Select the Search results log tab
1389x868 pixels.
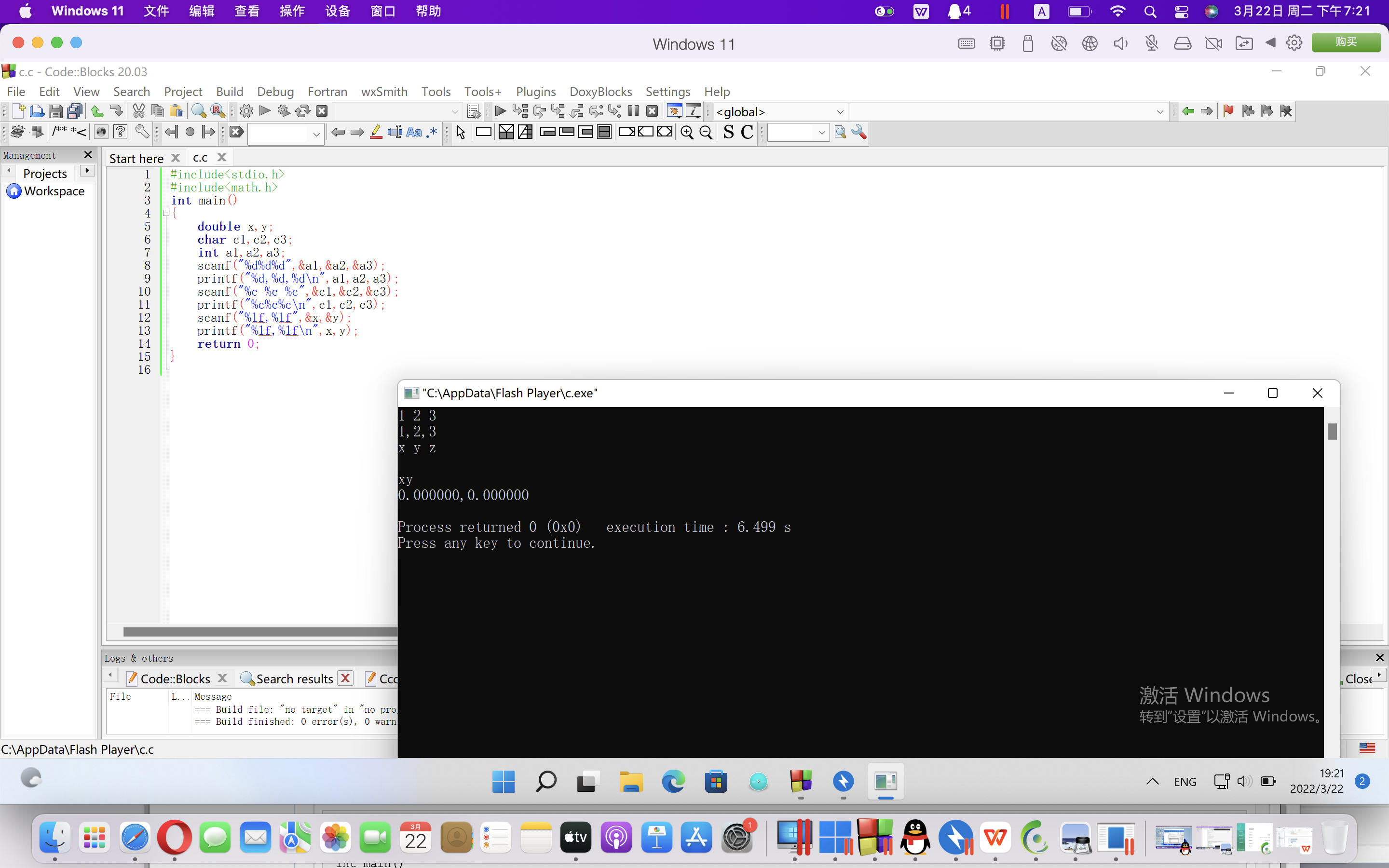(x=294, y=678)
